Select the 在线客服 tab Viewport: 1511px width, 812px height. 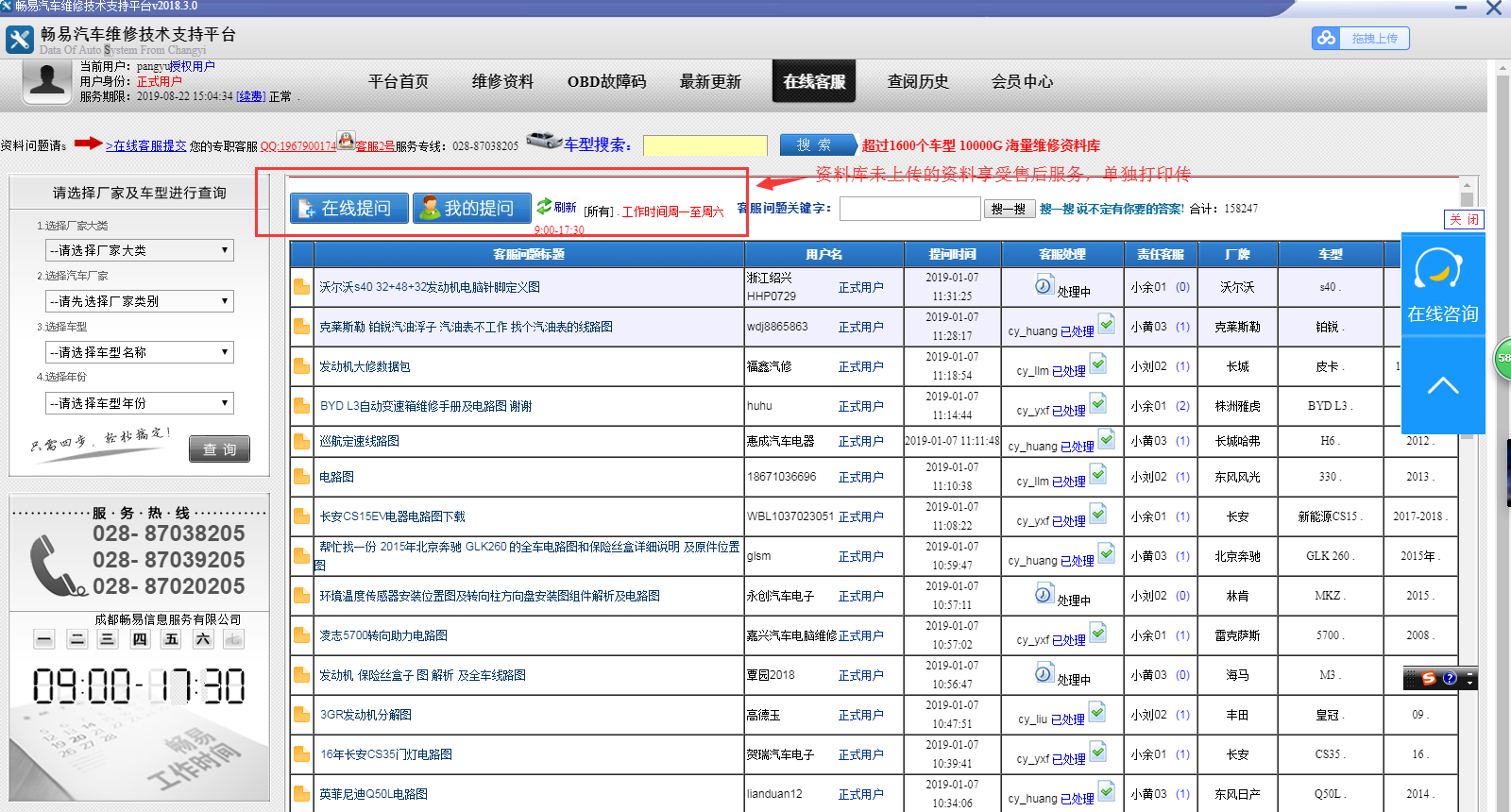814,81
